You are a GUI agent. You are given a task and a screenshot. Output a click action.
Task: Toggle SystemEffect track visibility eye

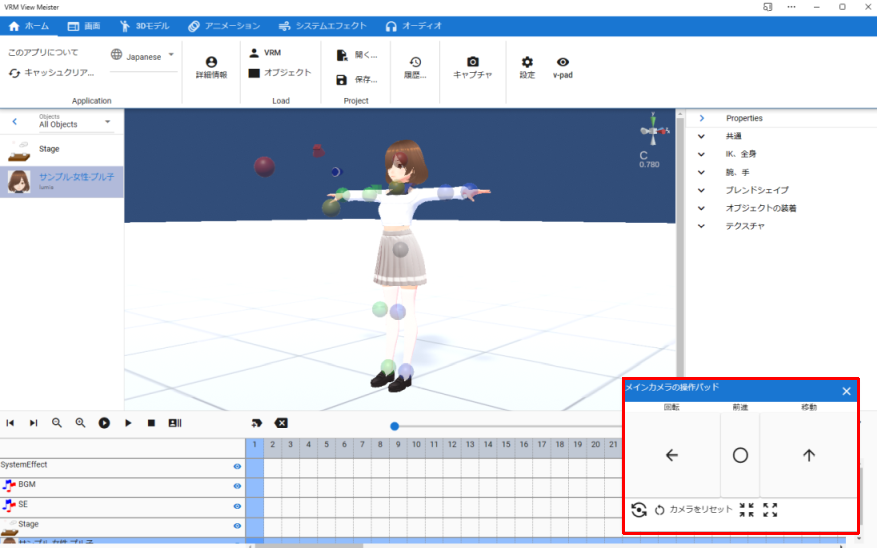tap(237, 466)
